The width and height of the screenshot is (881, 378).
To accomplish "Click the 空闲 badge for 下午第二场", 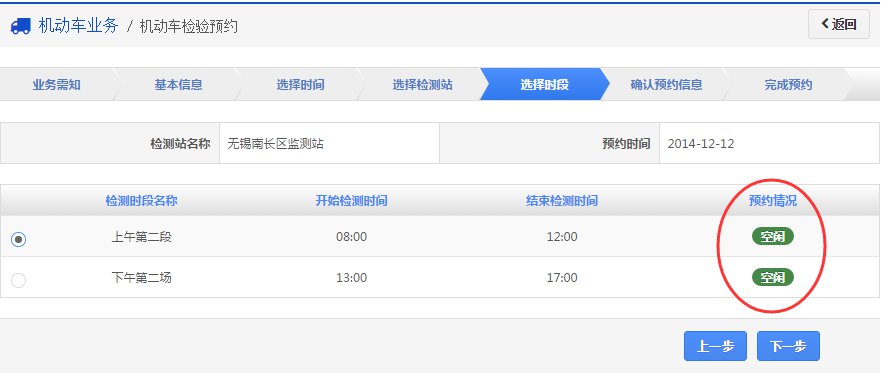I will (773, 277).
